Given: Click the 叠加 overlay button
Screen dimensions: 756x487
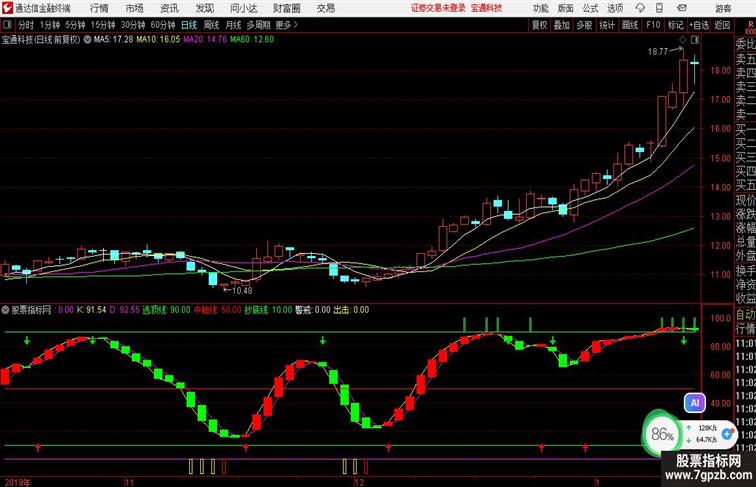Looking at the screenshot, I should [x=562, y=25].
